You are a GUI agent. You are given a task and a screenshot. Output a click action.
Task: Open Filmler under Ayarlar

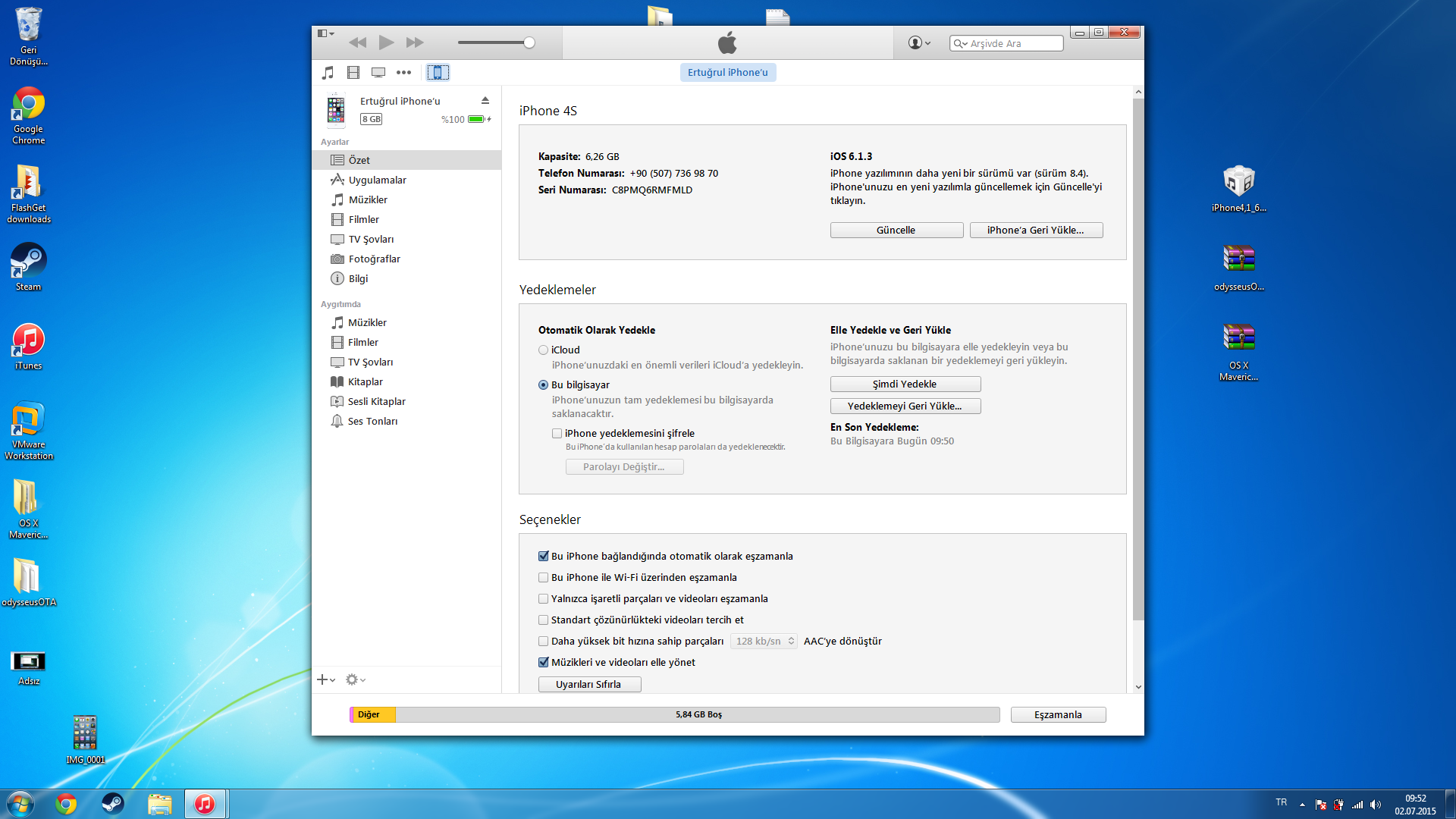[406, 219]
